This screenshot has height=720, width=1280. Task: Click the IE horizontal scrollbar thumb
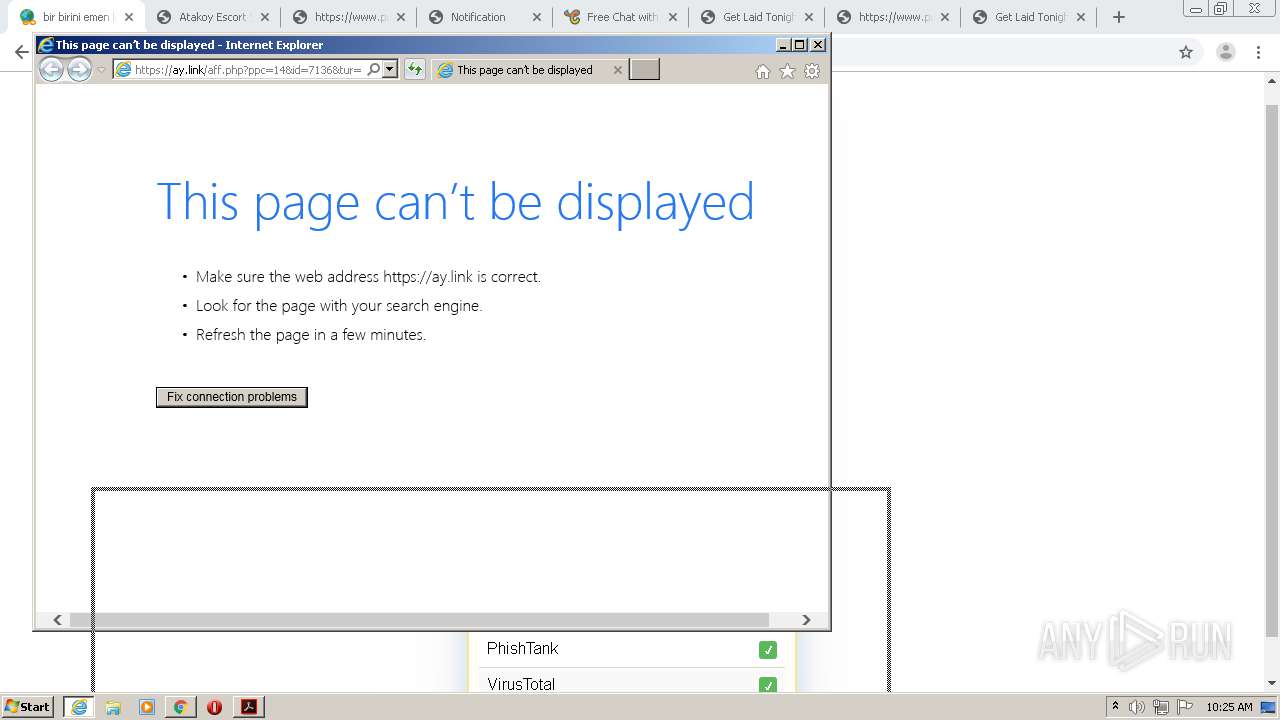click(x=418, y=620)
